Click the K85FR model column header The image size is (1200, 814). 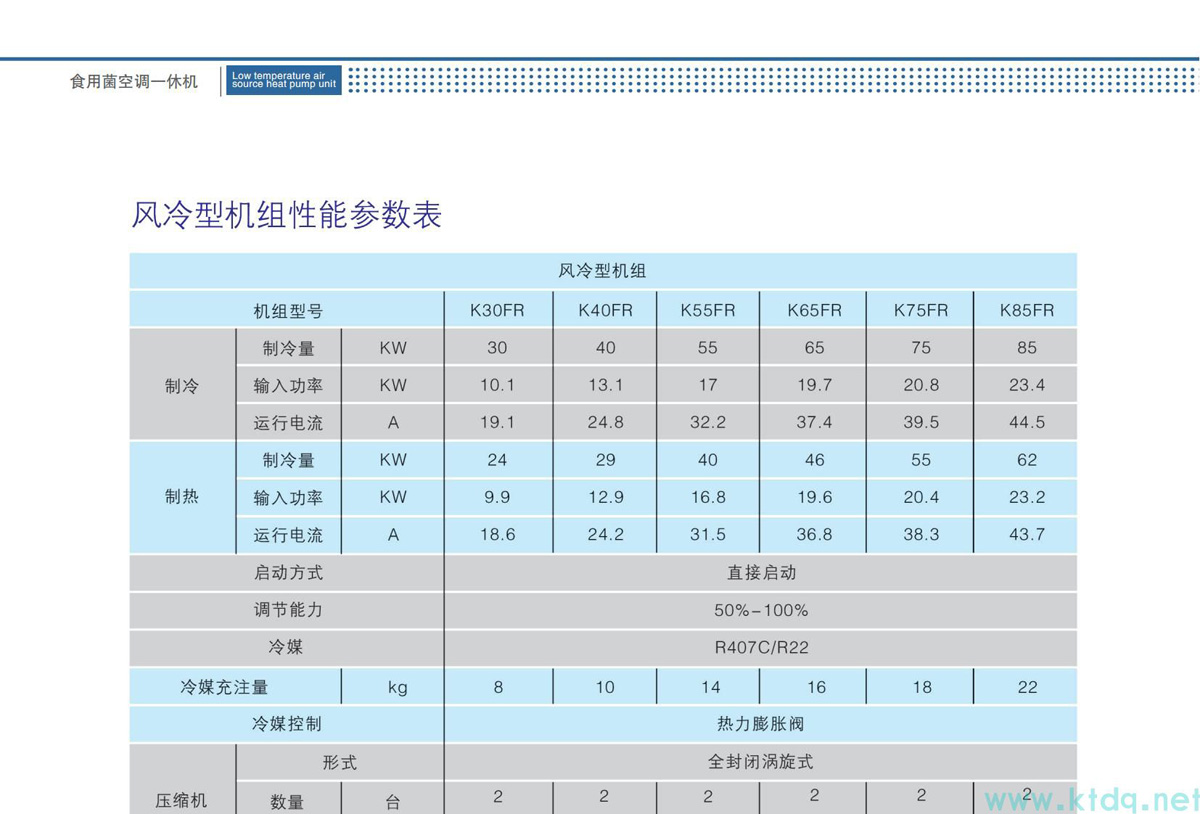point(1026,310)
